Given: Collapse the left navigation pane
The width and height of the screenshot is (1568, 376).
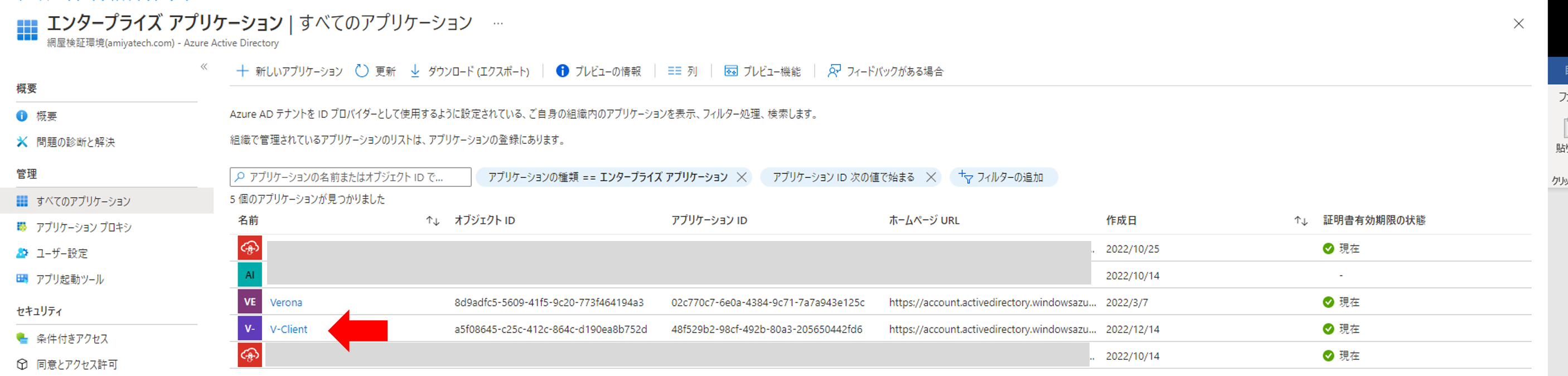Looking at the screenshot, I should point(204,67).
